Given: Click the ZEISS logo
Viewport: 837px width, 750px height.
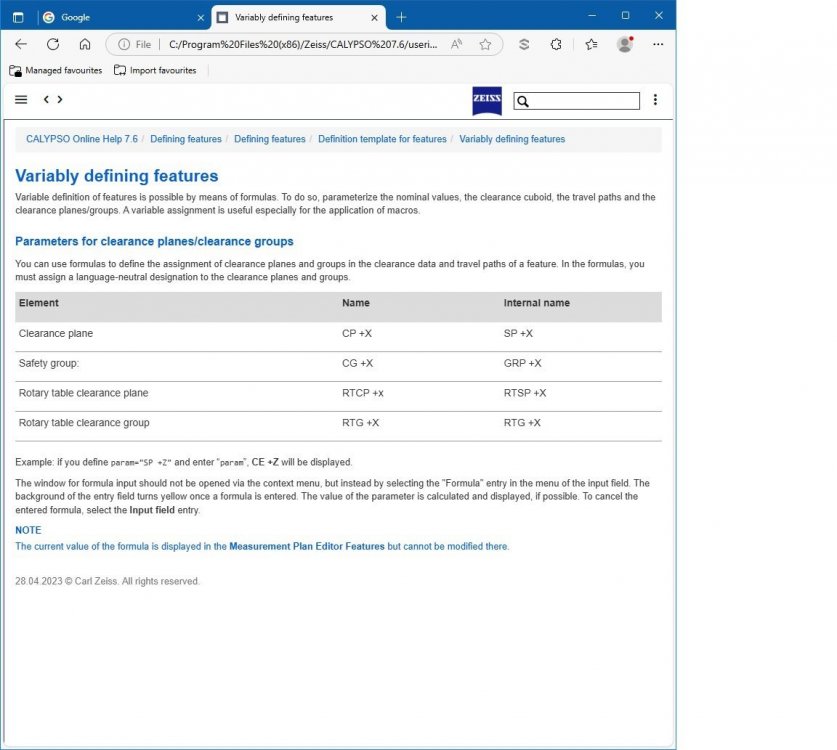Looking at the screenshot, I should [487, 101].
